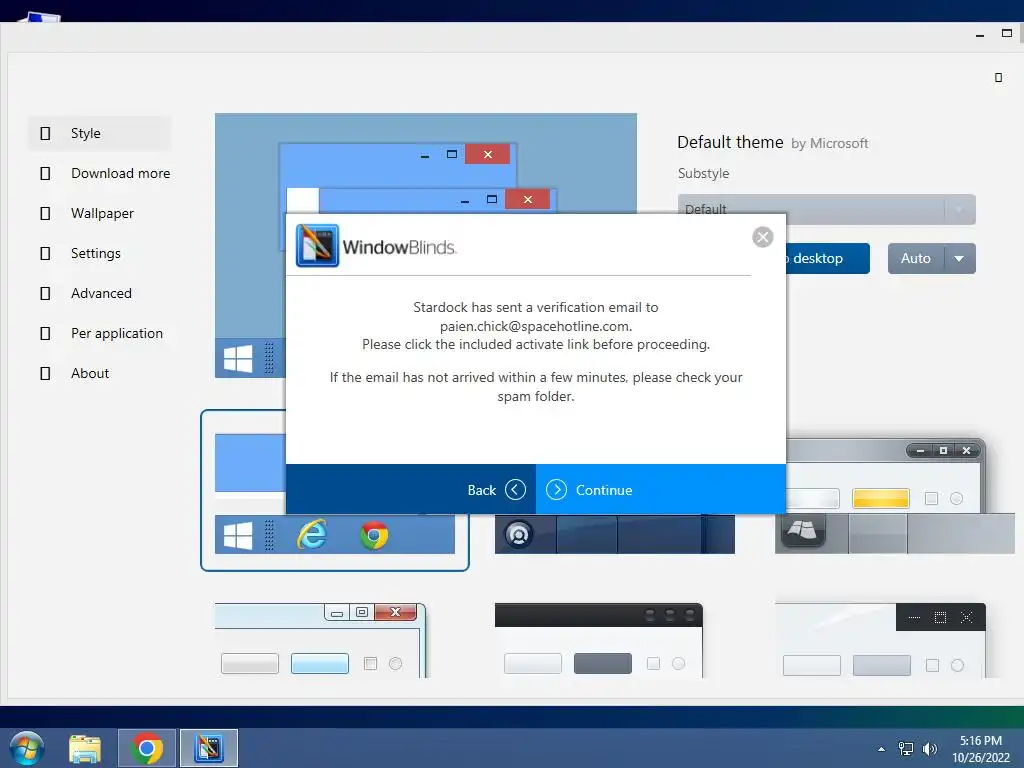1024x768 pixels.
Task: Open the Per application section
Action: [x=99, y=333]
